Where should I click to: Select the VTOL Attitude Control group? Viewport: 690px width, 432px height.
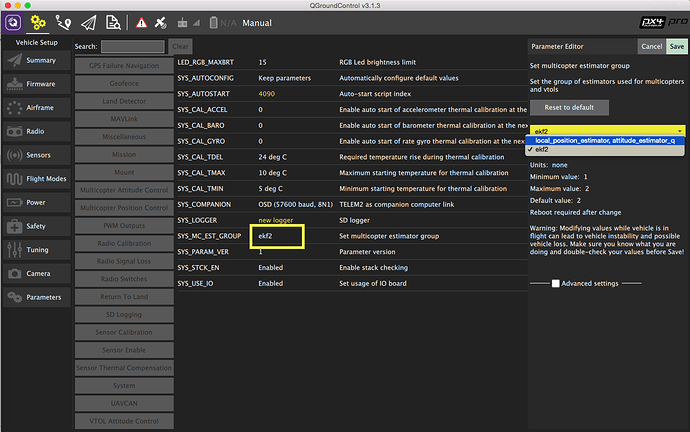[x=124, y=421]
